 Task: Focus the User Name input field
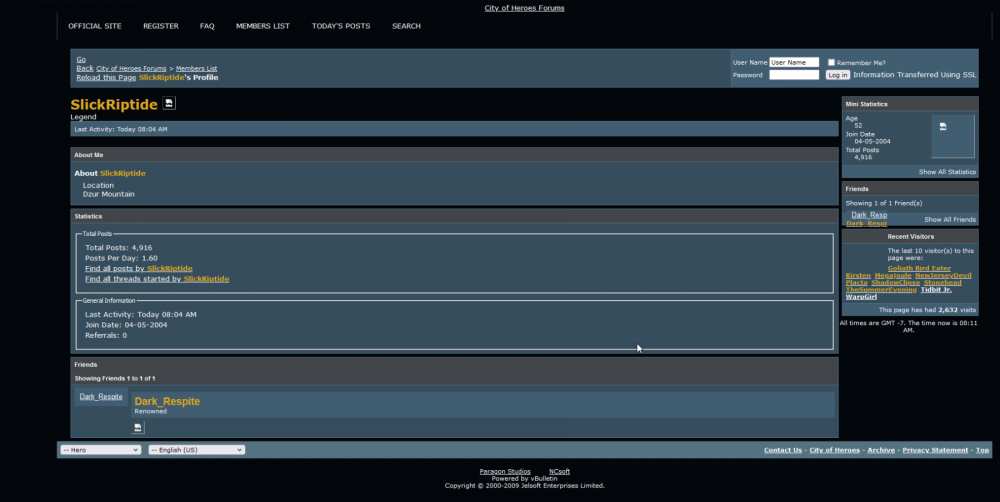click(794, 62)
